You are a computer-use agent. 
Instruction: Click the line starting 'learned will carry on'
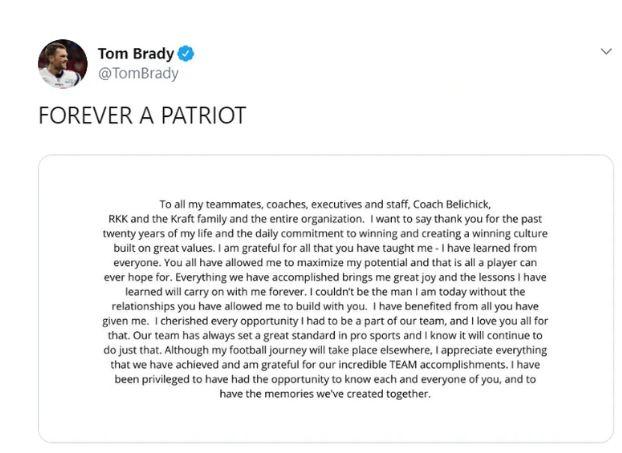point(325,292)
